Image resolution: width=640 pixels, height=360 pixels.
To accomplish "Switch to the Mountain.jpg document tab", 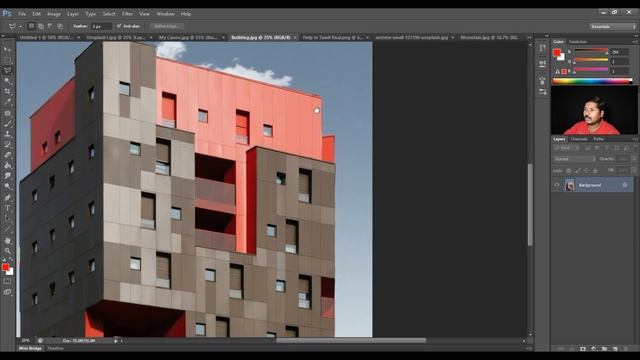I will click(x=489, y=37).
